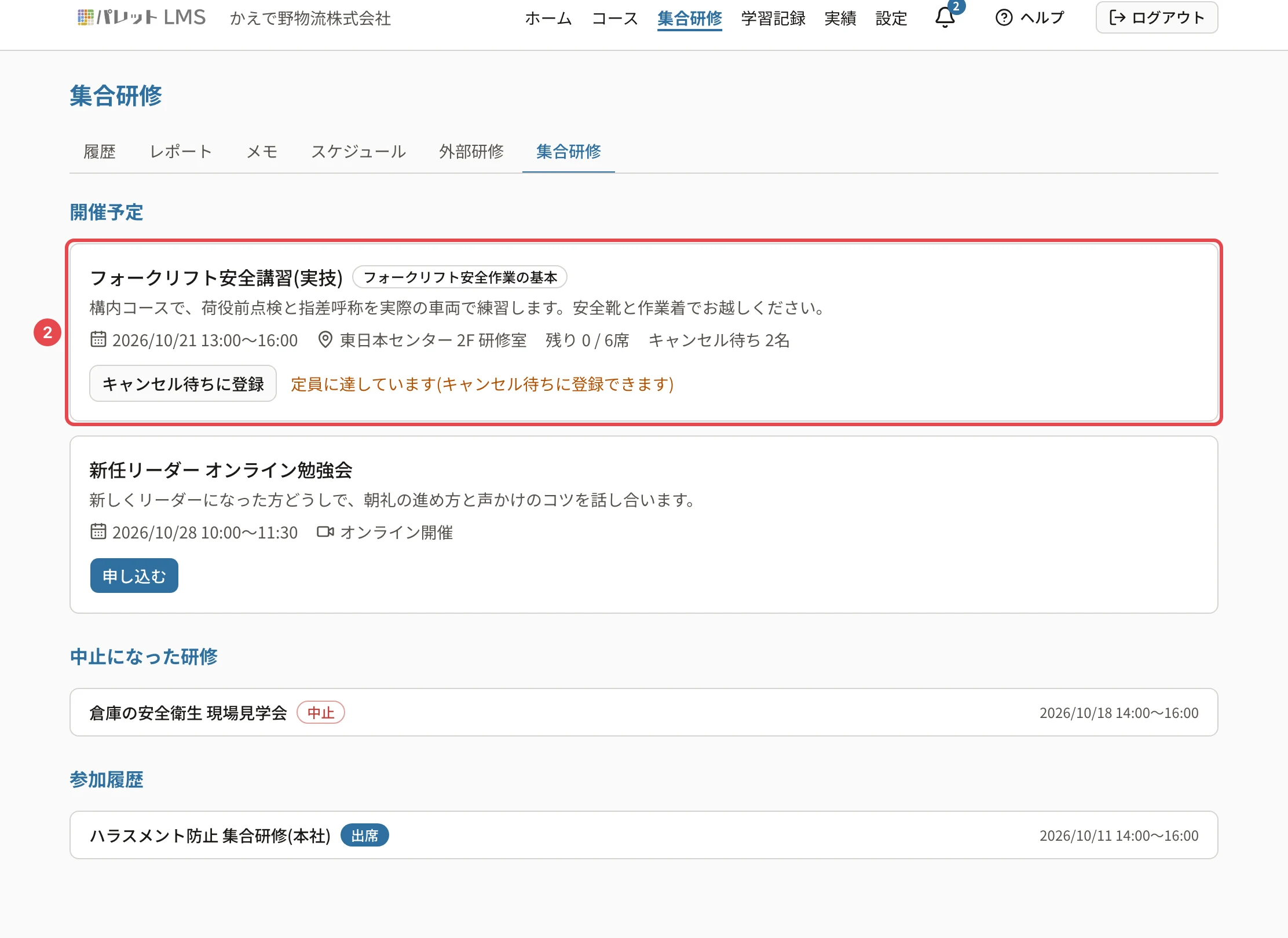Select the 集合研修 sub-tab
The width and height of the screenshot is (1288, 938).
569,152
